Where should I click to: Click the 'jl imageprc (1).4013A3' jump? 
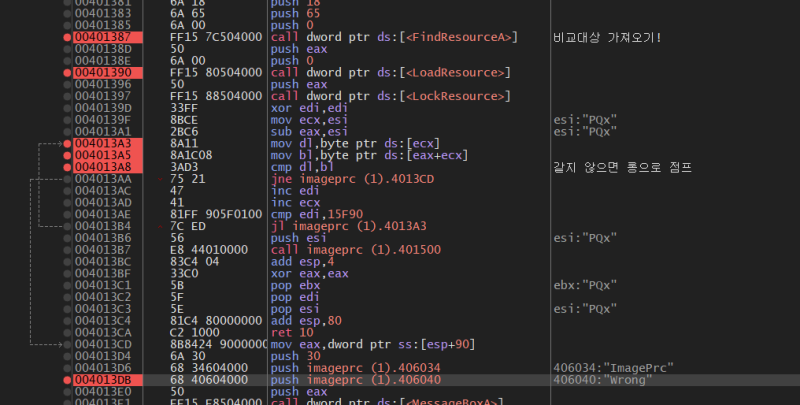tap(349, 226)
